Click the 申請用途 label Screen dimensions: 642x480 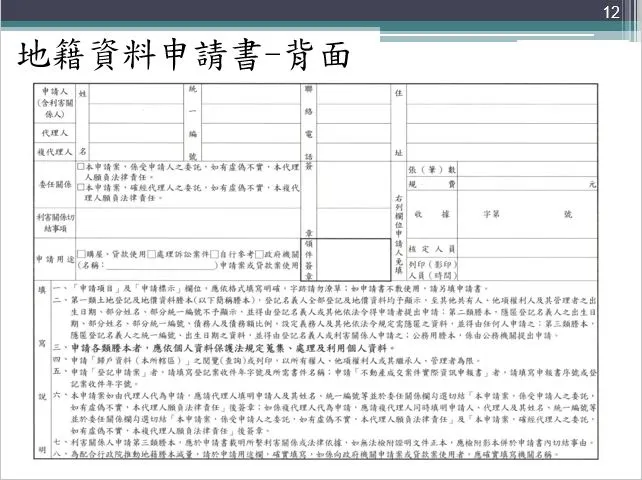(55, 259)
